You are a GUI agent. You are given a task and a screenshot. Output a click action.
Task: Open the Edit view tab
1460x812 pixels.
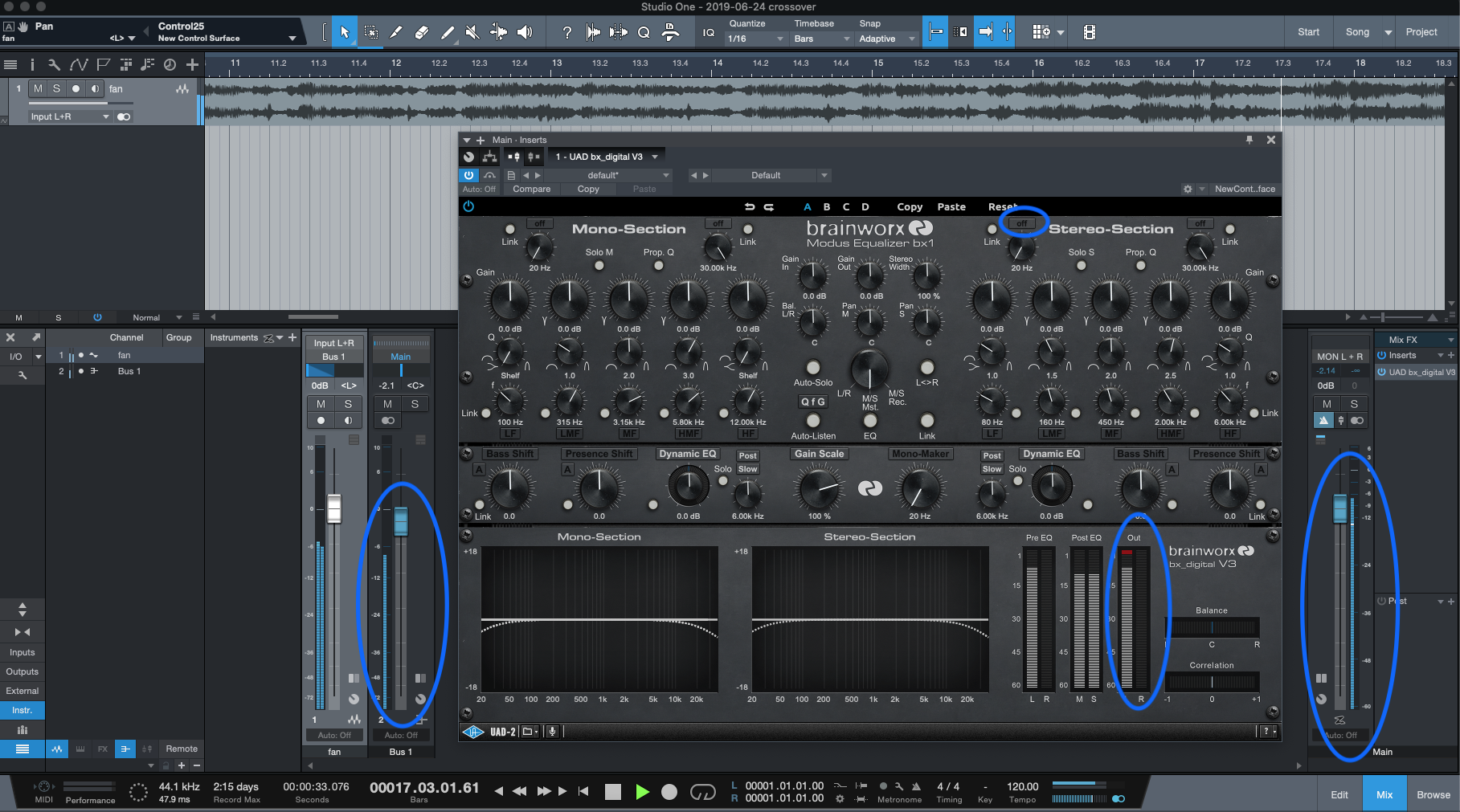click(x=1339, y=794)
